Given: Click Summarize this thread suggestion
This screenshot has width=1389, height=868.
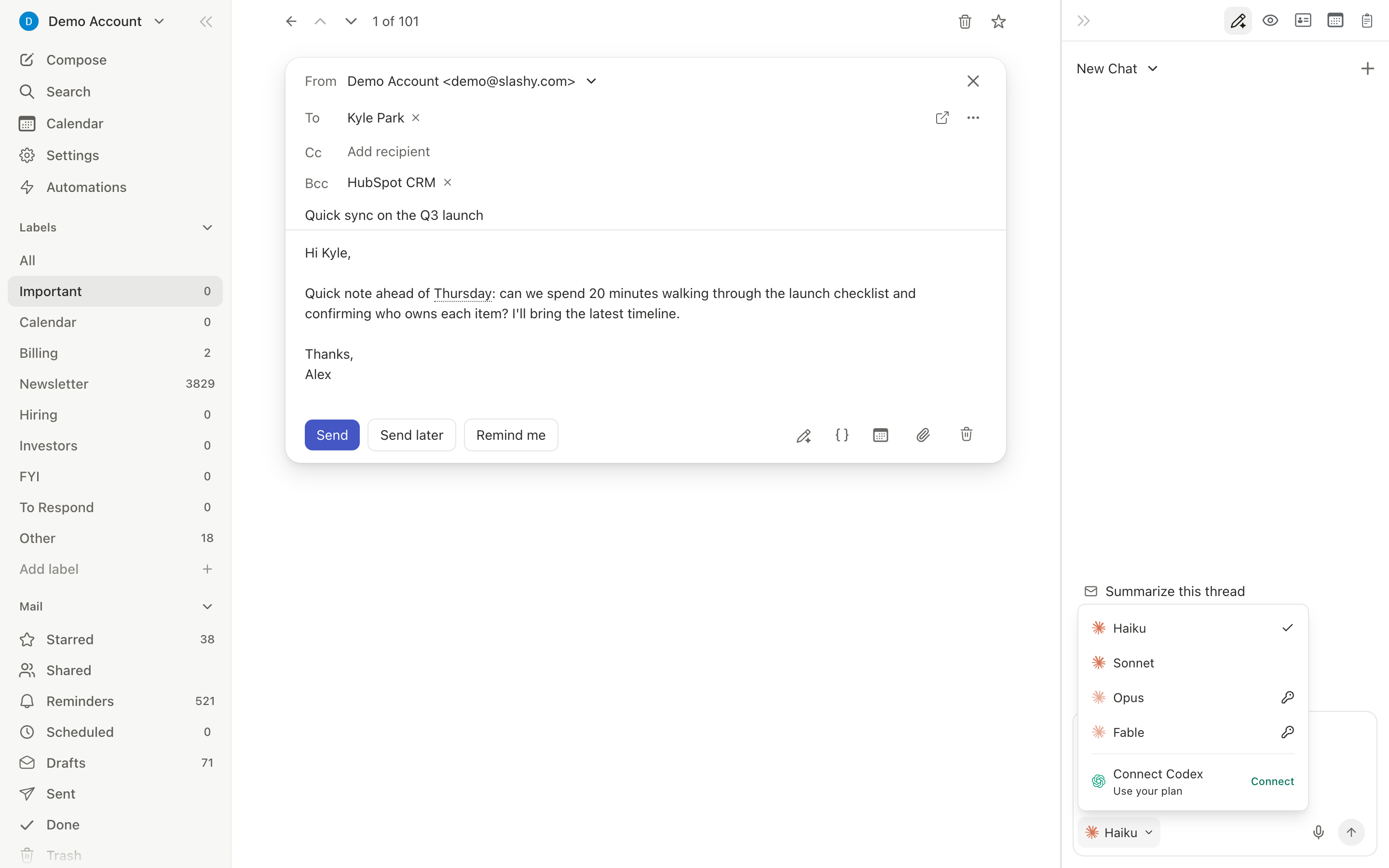Looking at the screenshot, I should 1165,591.
